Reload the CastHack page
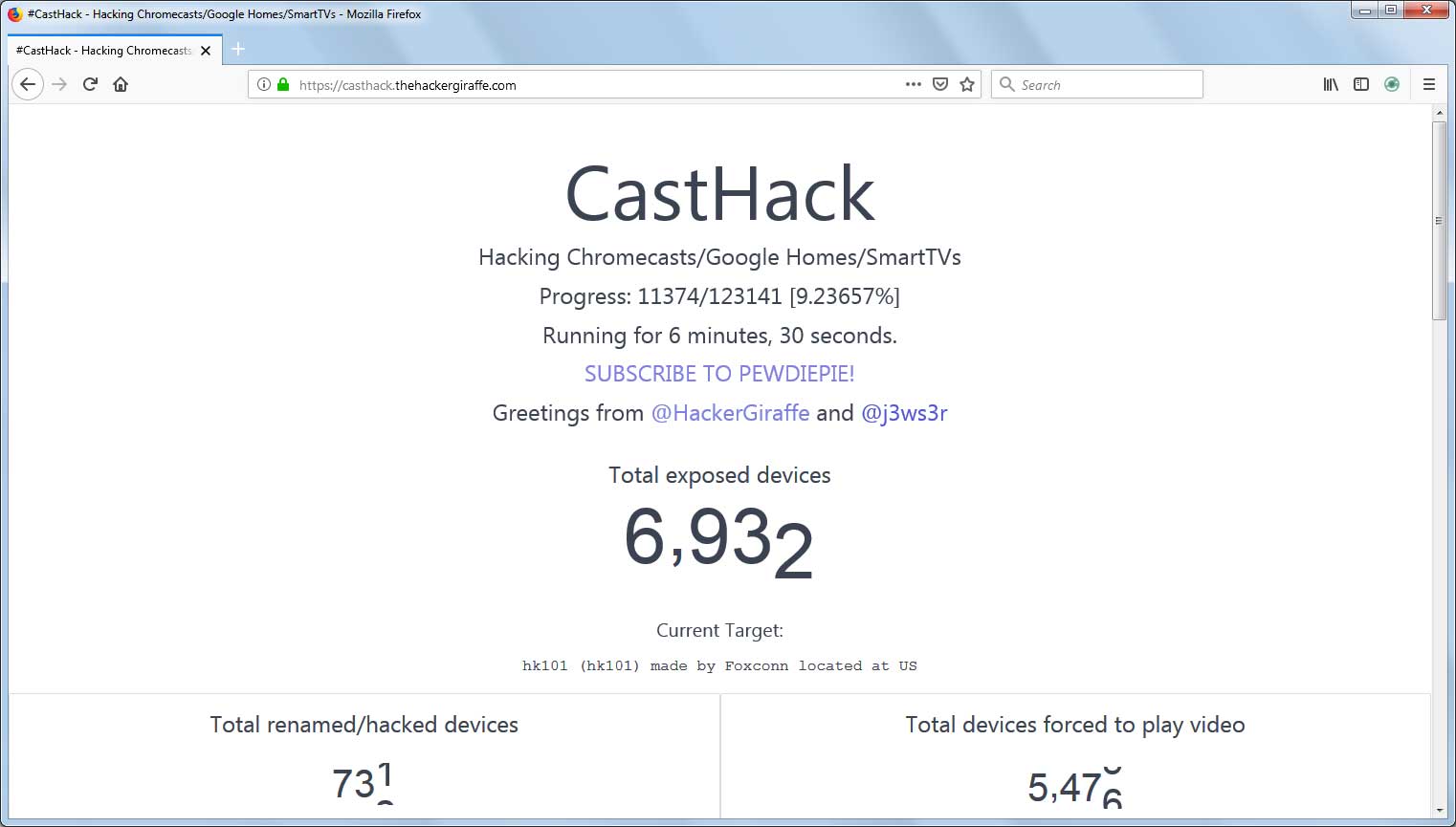This screenshot has height=827, width=1456. [90, 84]
